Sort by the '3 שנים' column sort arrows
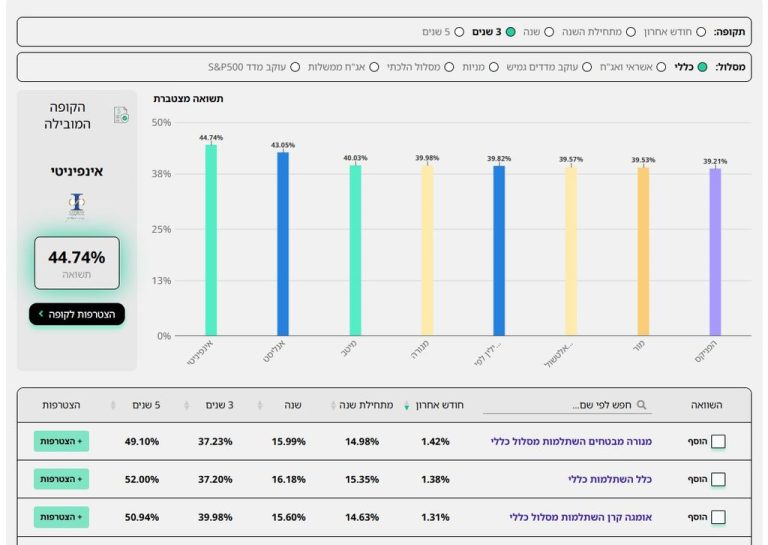The image size is (768, 545). [186, 405]
